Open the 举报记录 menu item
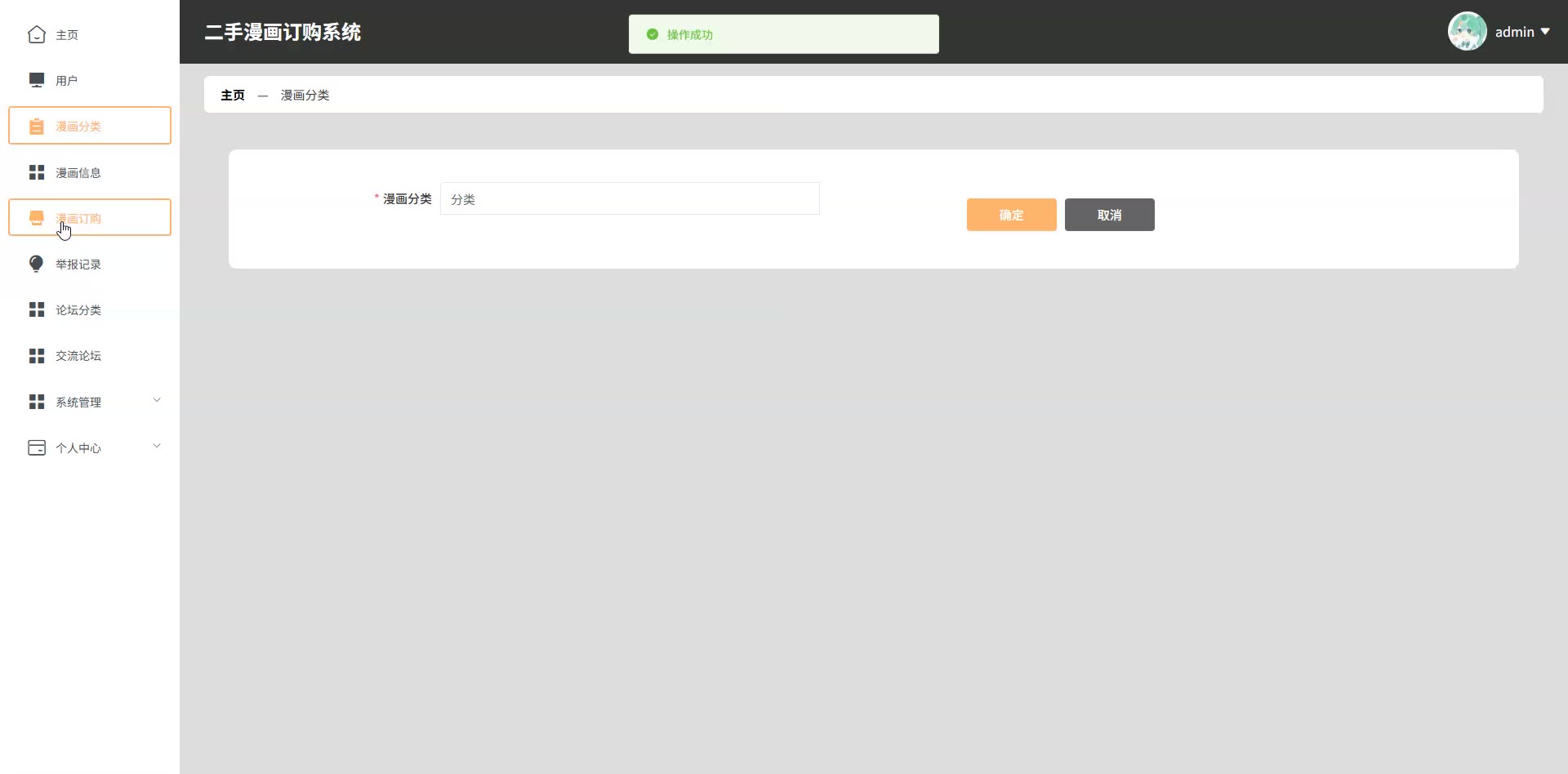This screenshot has width=1568, height=774. click(90, 264)
